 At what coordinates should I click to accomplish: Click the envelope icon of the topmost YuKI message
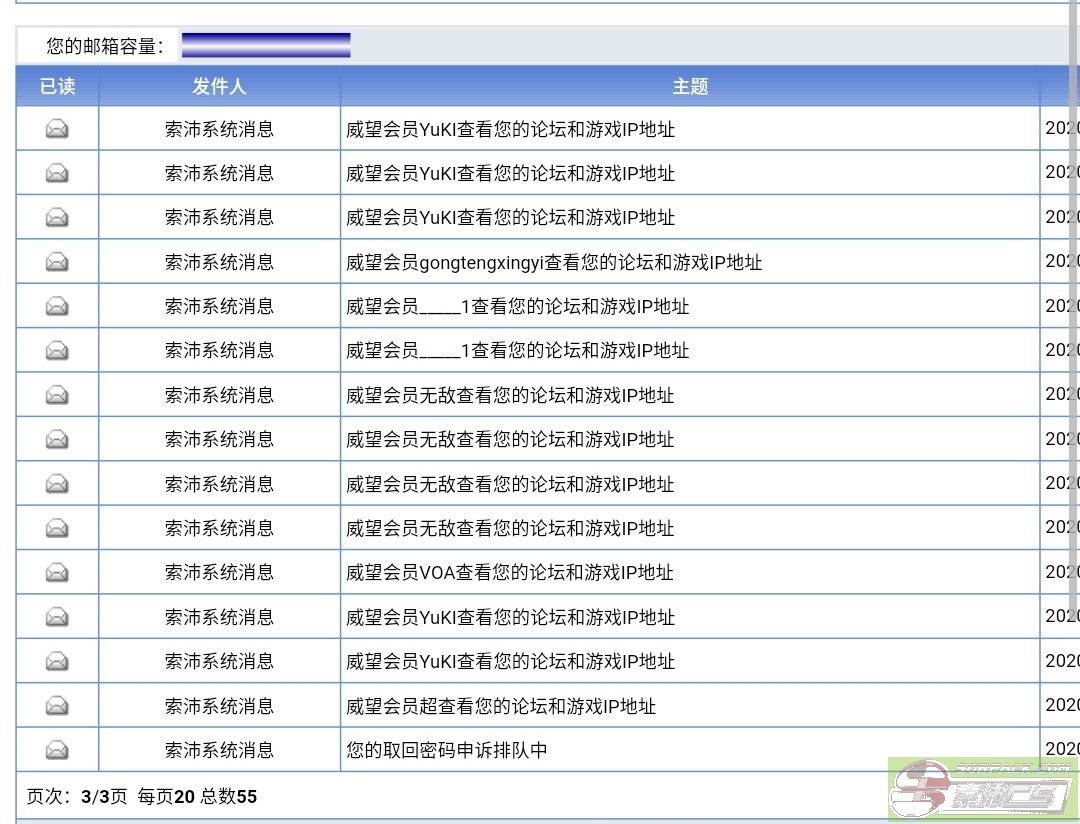[57, 129]
